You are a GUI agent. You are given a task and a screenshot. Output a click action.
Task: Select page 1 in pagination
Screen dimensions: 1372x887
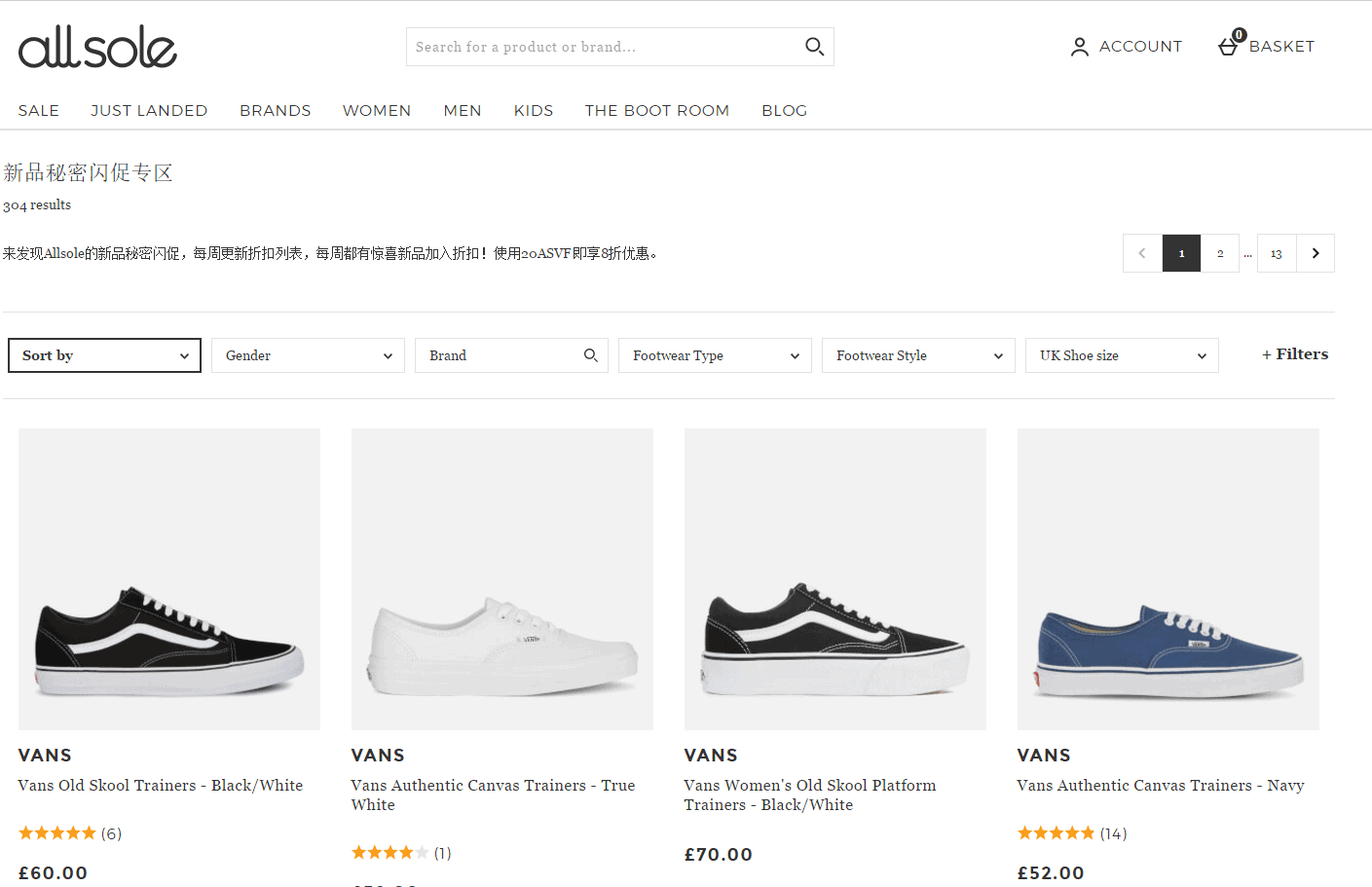coord(1181,253)
